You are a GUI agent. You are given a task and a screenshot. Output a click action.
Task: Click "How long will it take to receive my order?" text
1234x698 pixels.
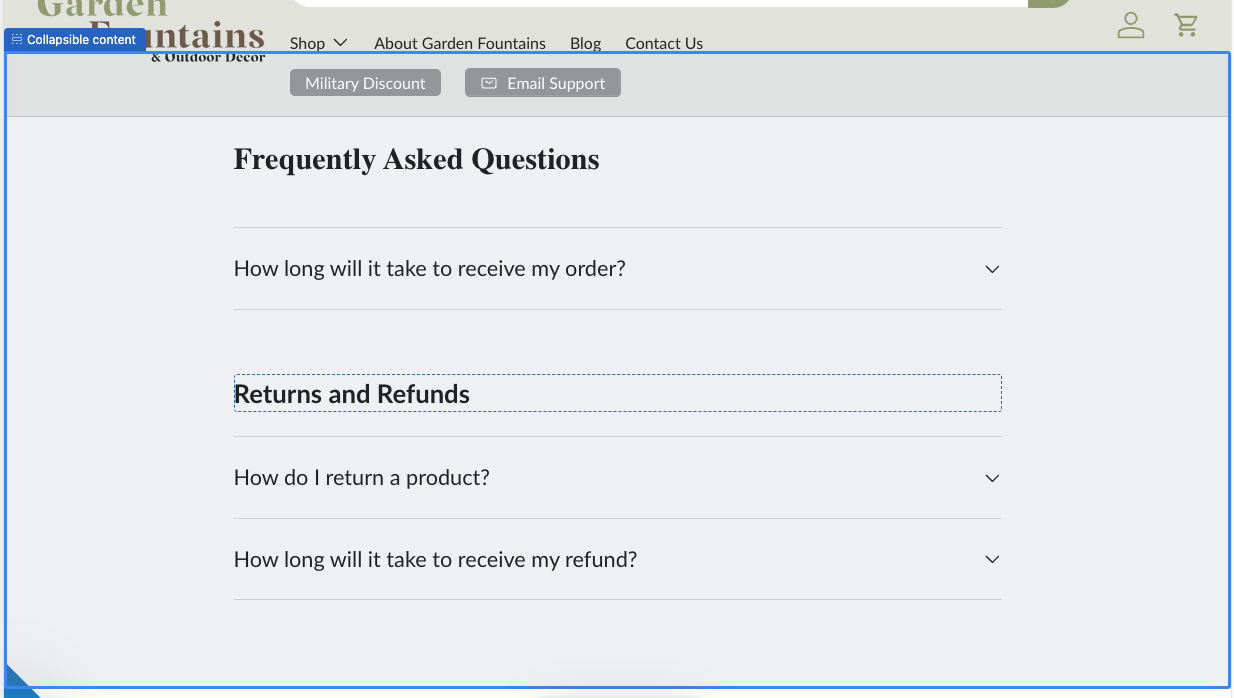click(x=429, y=269)
